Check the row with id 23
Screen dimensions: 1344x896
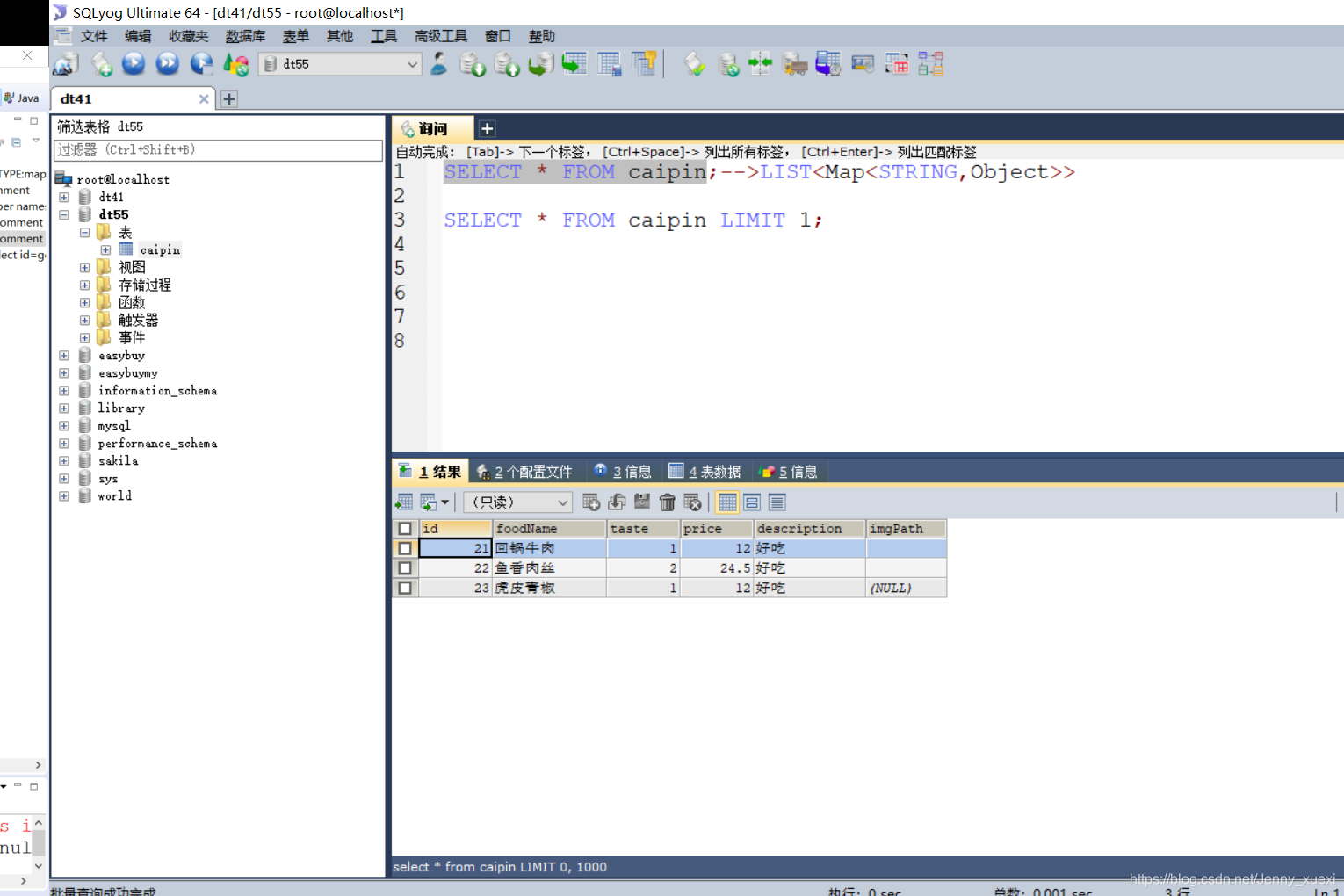(405, 588)
